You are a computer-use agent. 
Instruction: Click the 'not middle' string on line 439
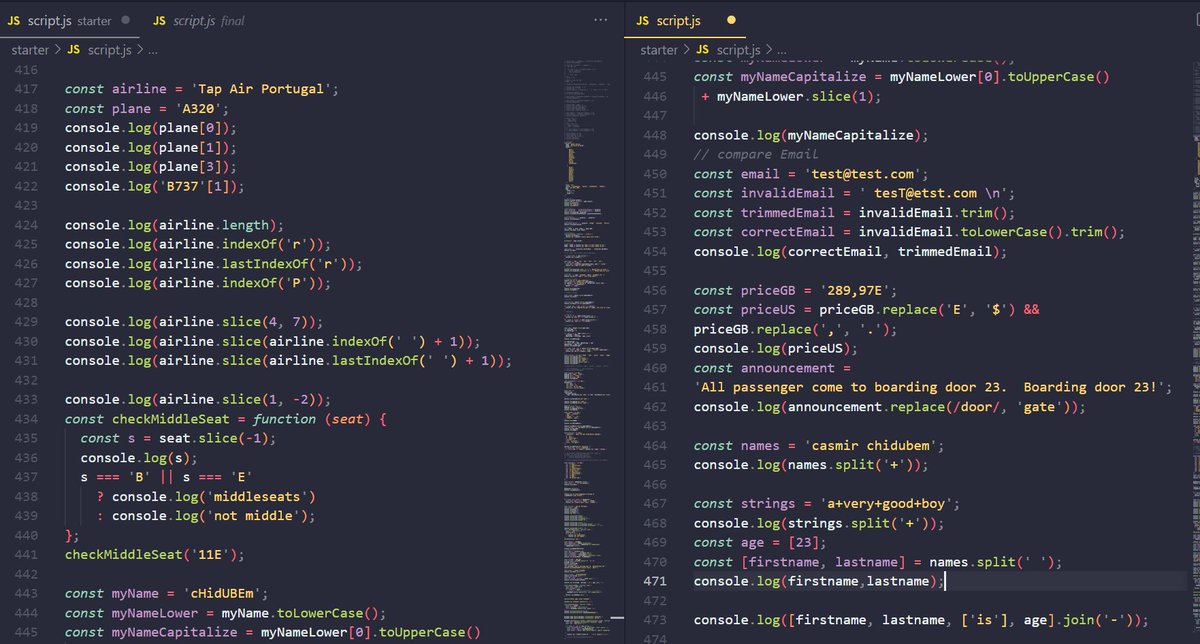tap(255, 516)
